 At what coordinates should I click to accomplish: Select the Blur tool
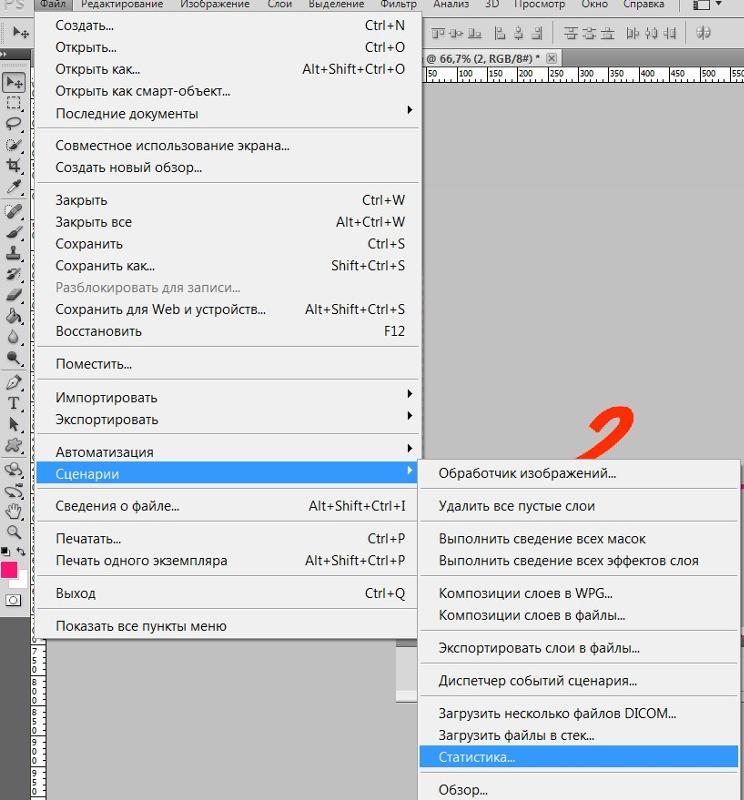[x=14, y=337]
